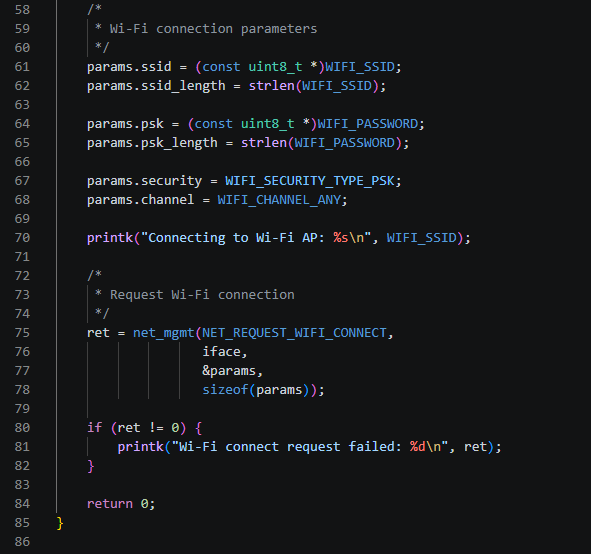Click 'params.ssid_length' on line 62

156,86
